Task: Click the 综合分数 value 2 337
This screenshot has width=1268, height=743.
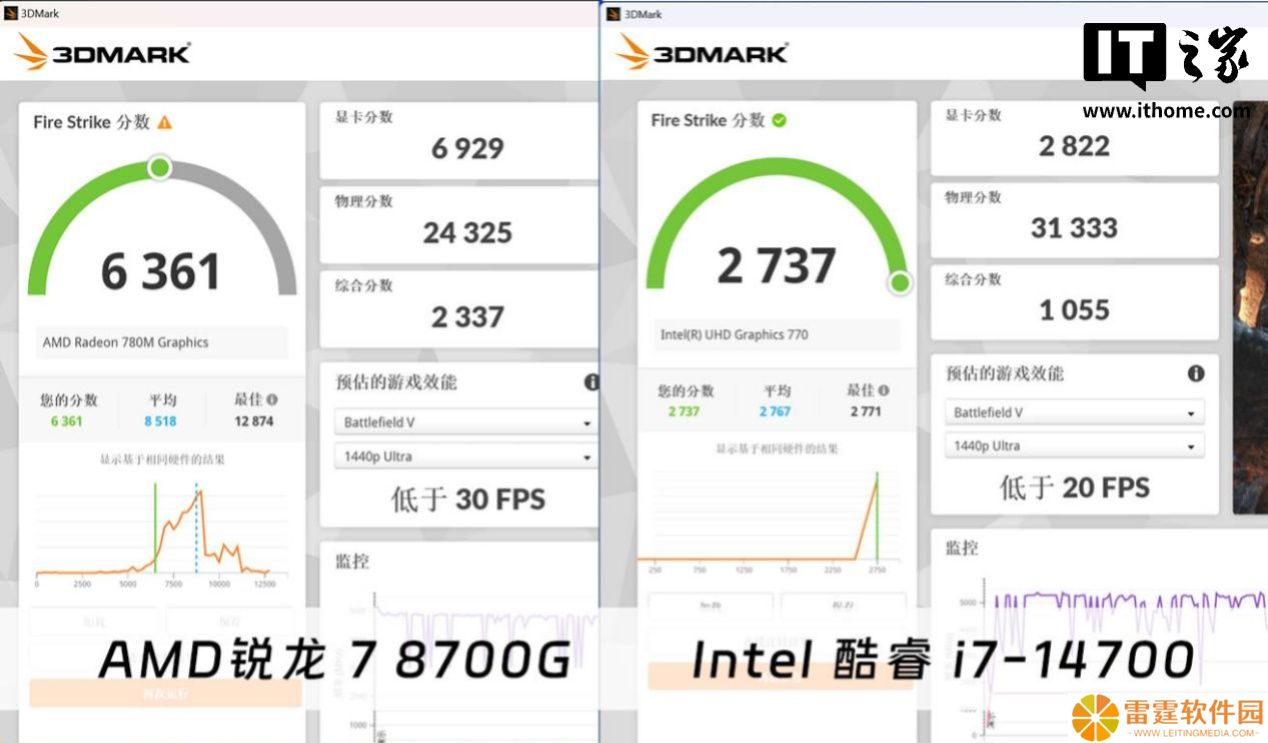Action: [467, 317]
